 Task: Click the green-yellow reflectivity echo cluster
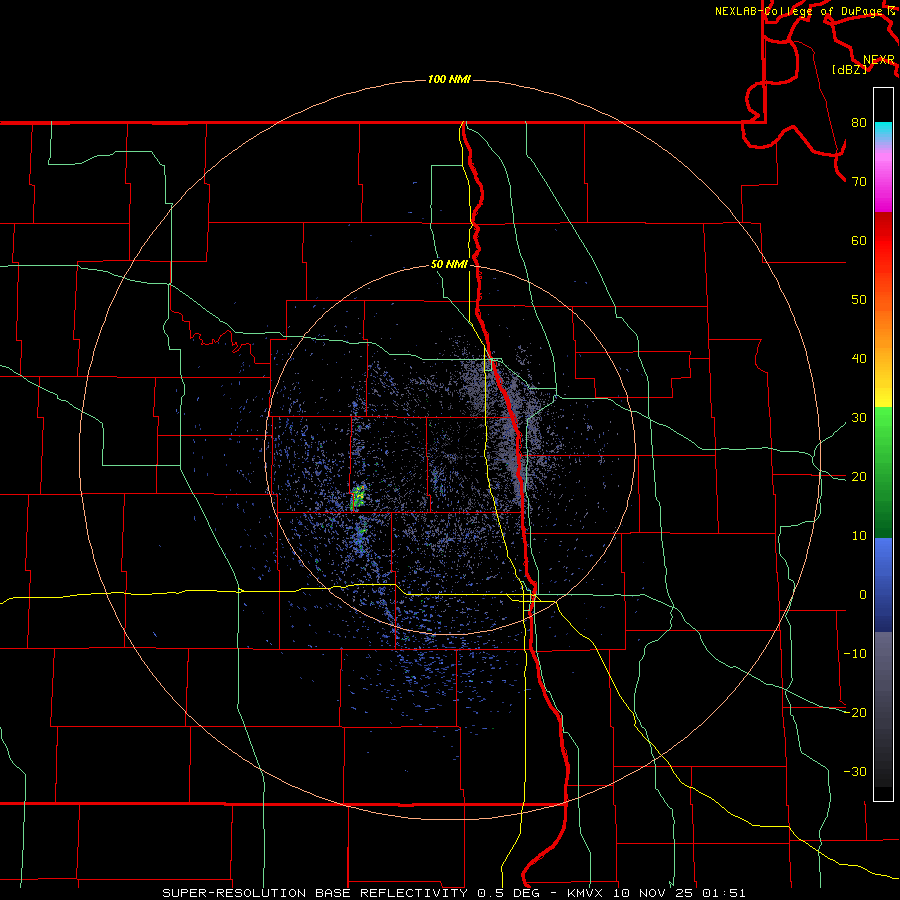[358, 498]
